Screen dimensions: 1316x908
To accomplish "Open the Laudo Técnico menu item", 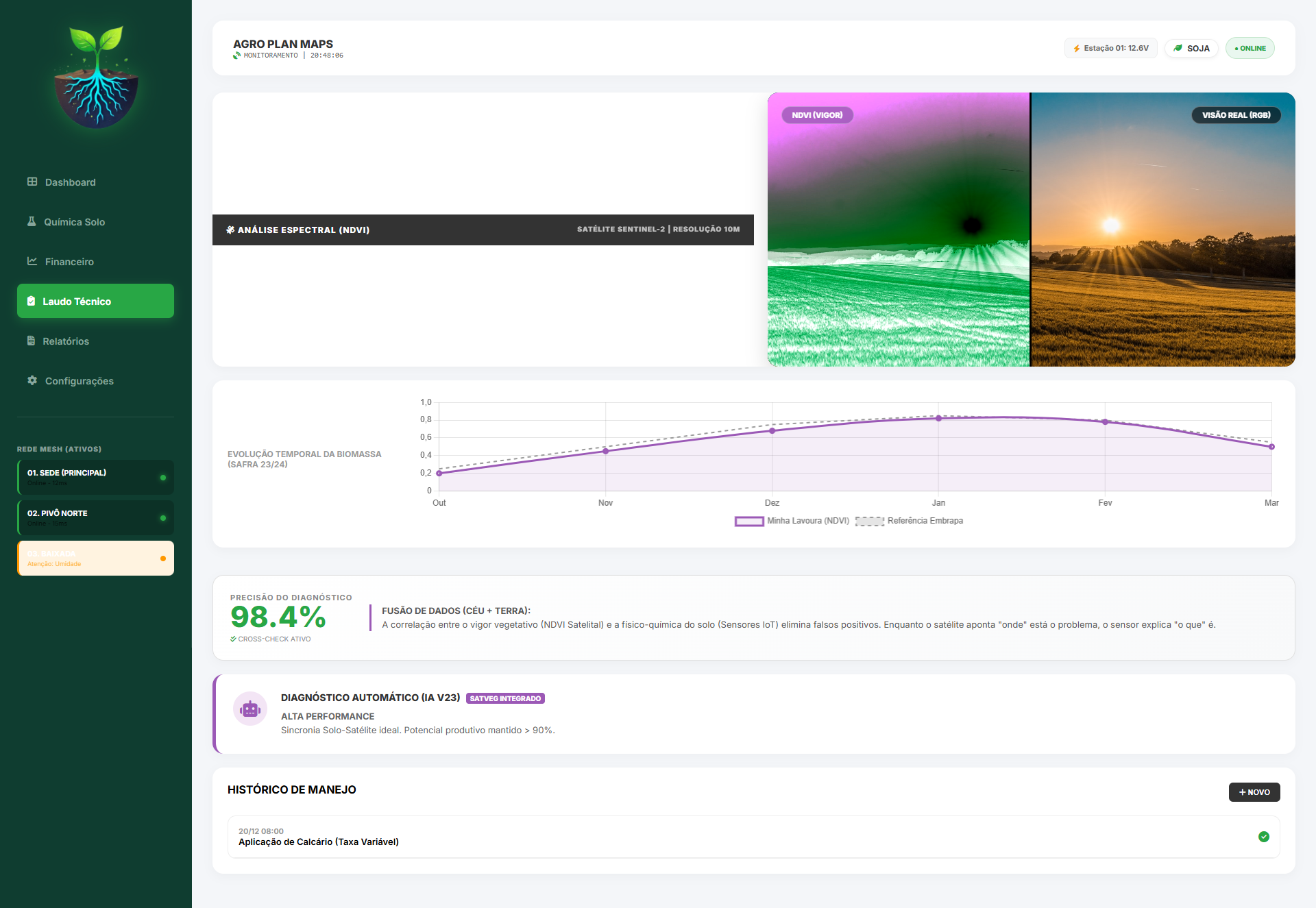I will pyautogui.click(x=95, y=301).
